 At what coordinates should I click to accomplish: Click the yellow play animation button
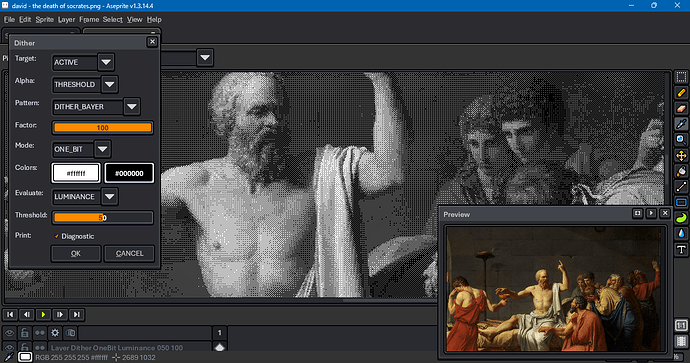click(x=43, y=314)
